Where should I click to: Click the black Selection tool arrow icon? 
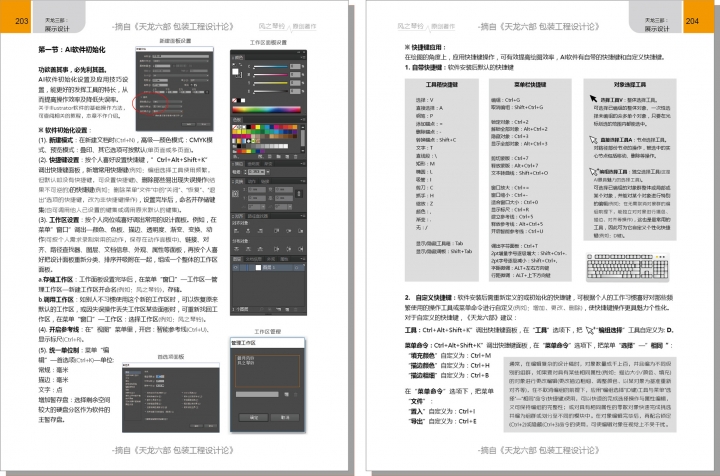594,100
